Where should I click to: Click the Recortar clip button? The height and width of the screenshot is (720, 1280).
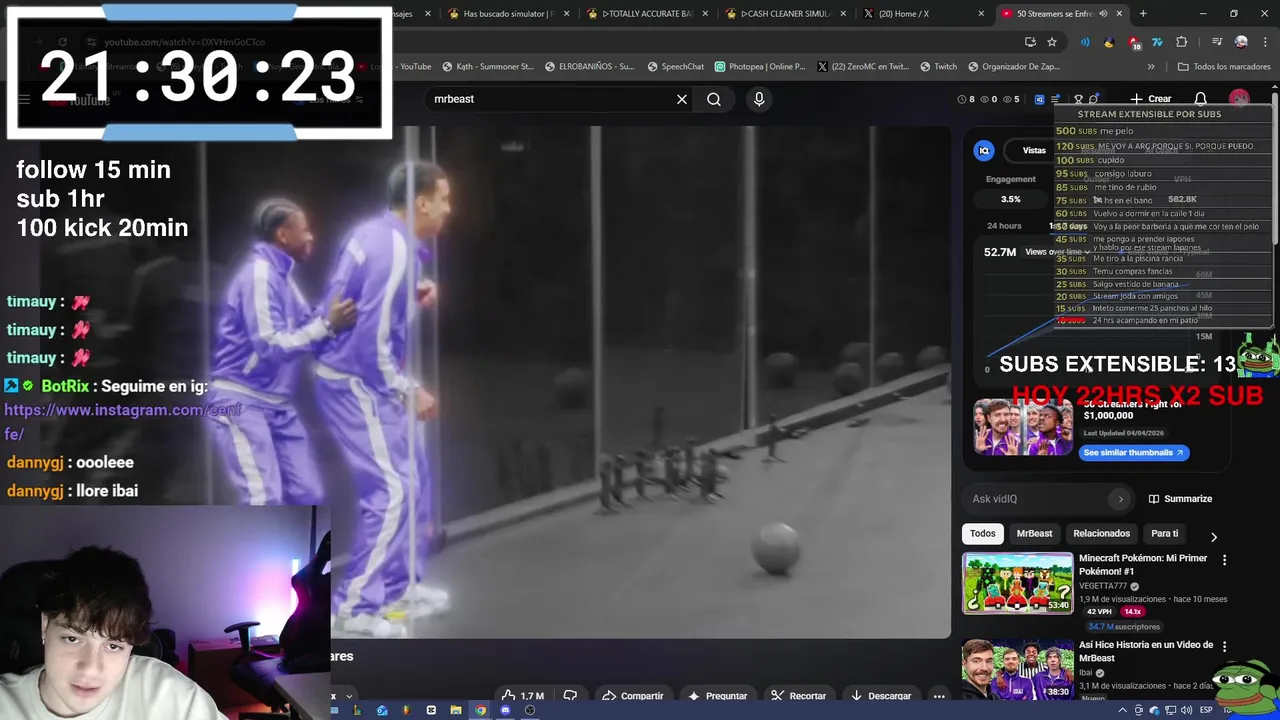pyautogui.click(x=798, y=696)
